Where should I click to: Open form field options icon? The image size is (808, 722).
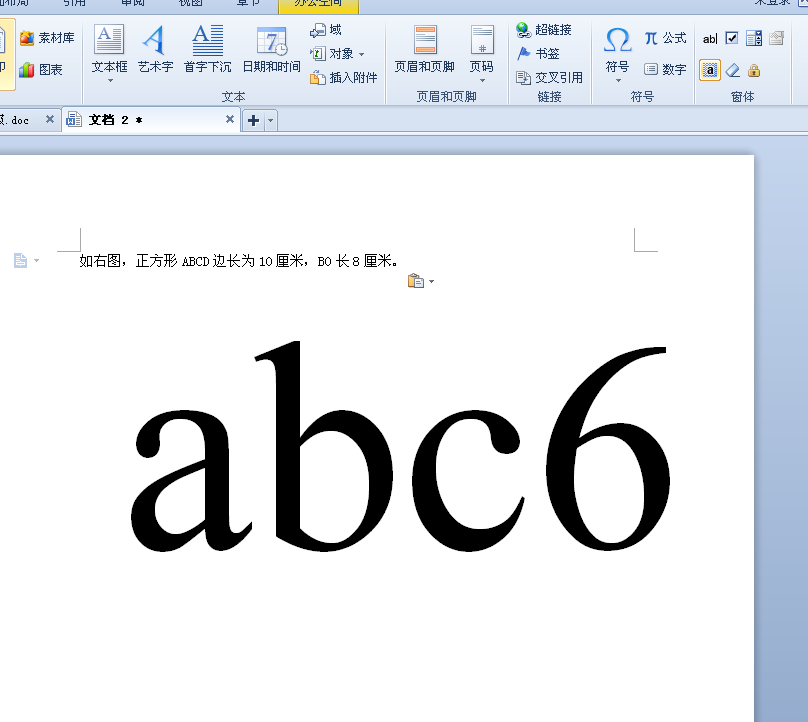777,38
